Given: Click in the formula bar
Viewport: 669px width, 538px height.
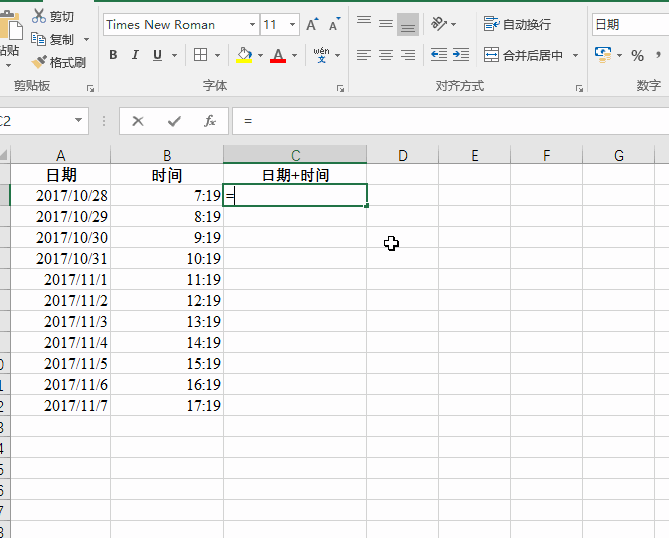Looking at the screenshot, I should [451, 121].
